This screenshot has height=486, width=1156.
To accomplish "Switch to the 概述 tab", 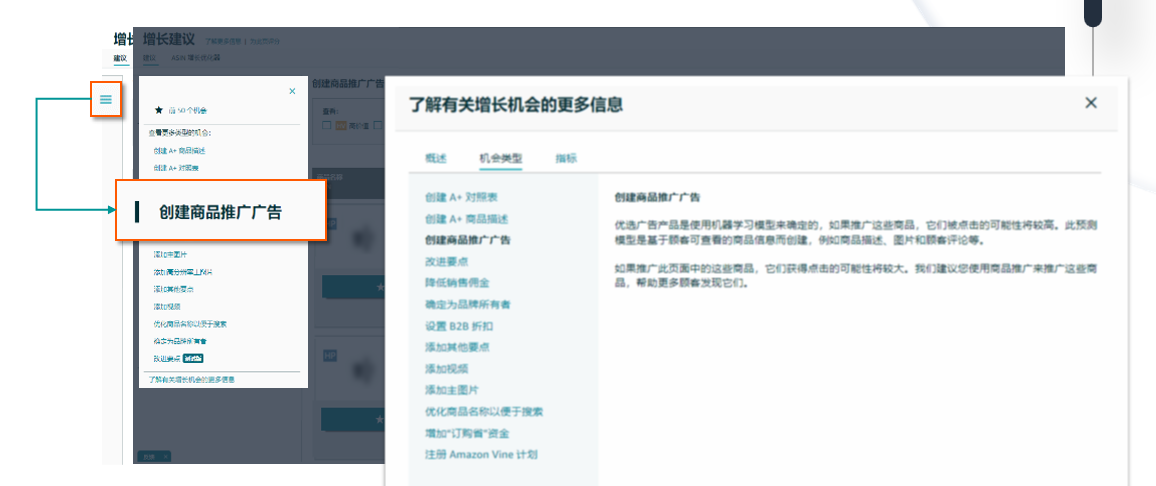I will pos(436,158).
